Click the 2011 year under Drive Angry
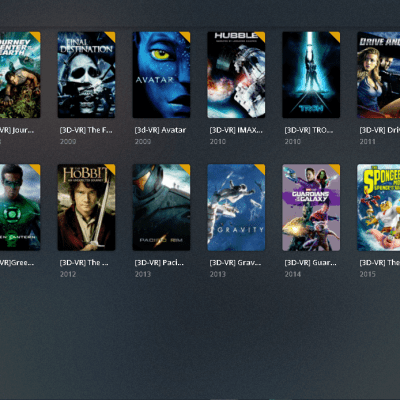Viewport: 400px width, 400px height. pyautogui.click(x=367, y=142)
